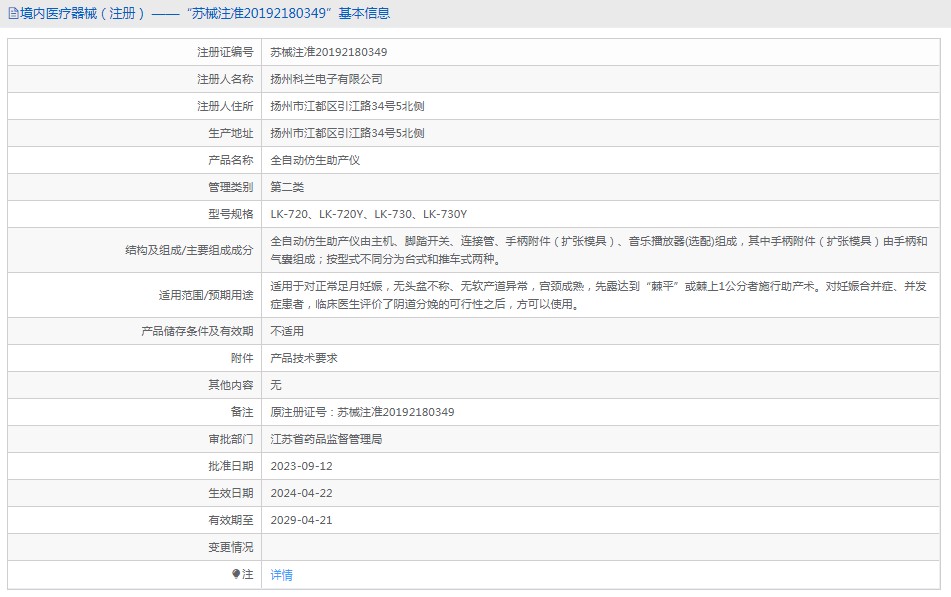Select the 注册证编号 label

(225, 52)
